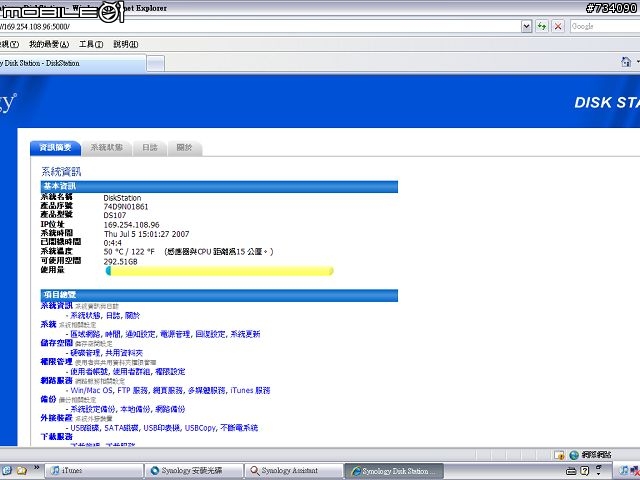Open the Win/Mac OS service link
This screenshot has width=640, height=480.
91,391
